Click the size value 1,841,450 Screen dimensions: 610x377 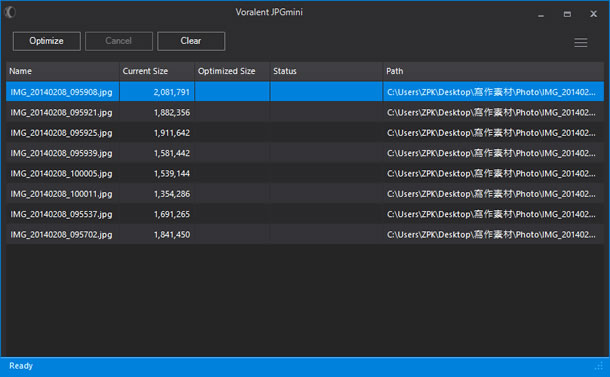[x=172, y=234]
